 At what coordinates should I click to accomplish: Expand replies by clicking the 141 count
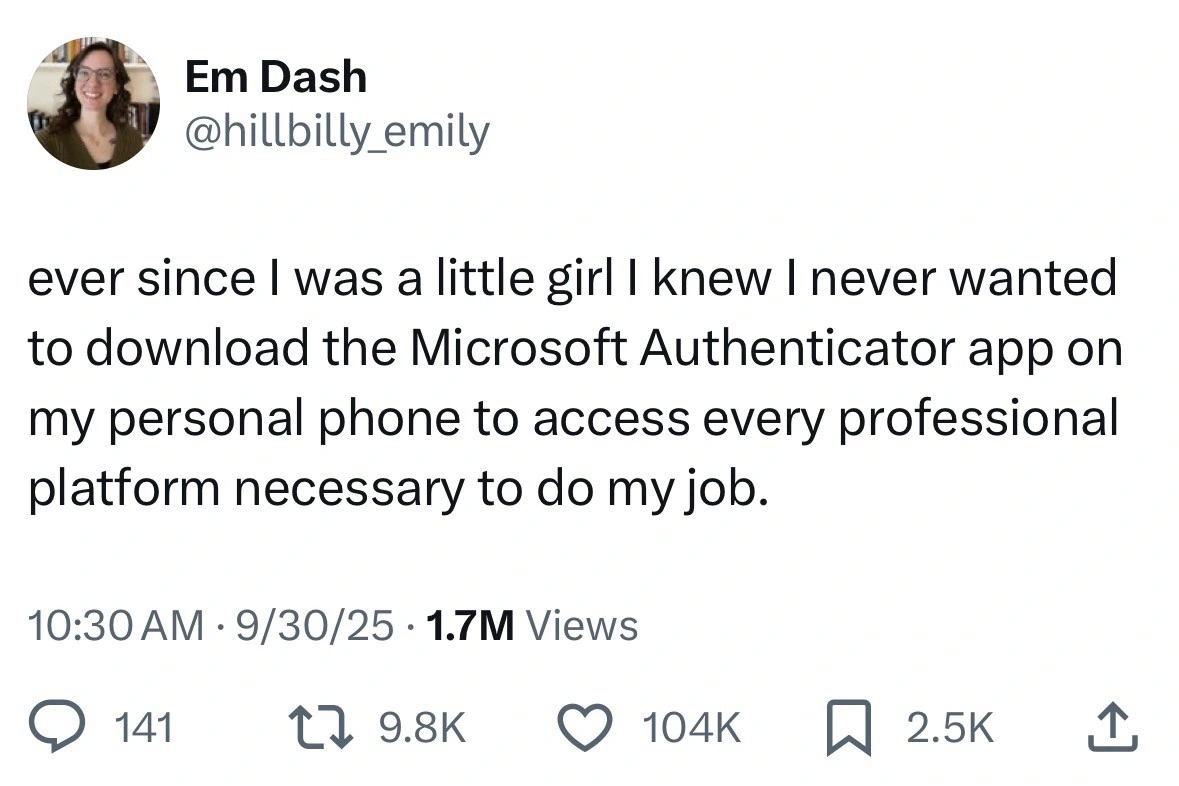coord(144,729)
